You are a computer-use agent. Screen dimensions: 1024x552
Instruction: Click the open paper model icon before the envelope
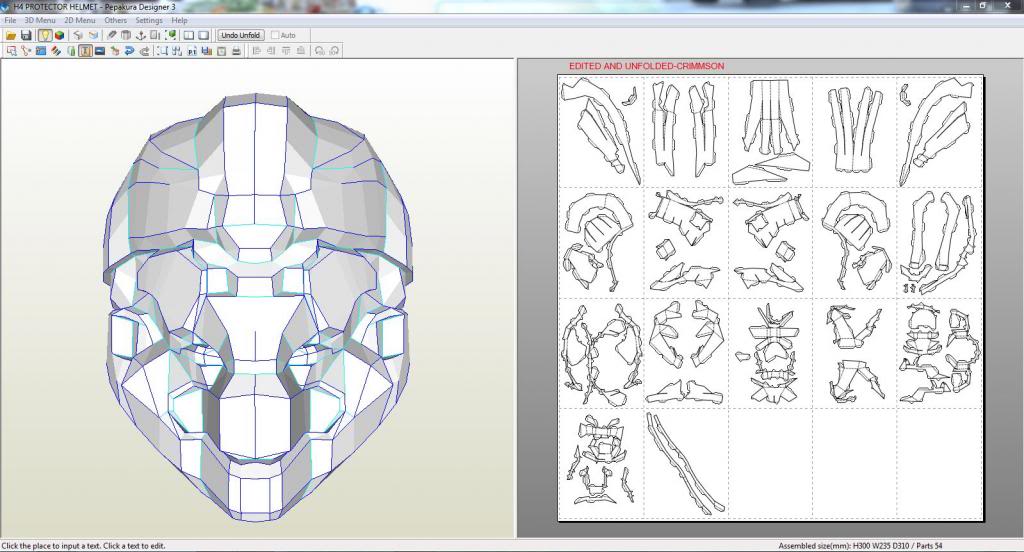(78, 35)
